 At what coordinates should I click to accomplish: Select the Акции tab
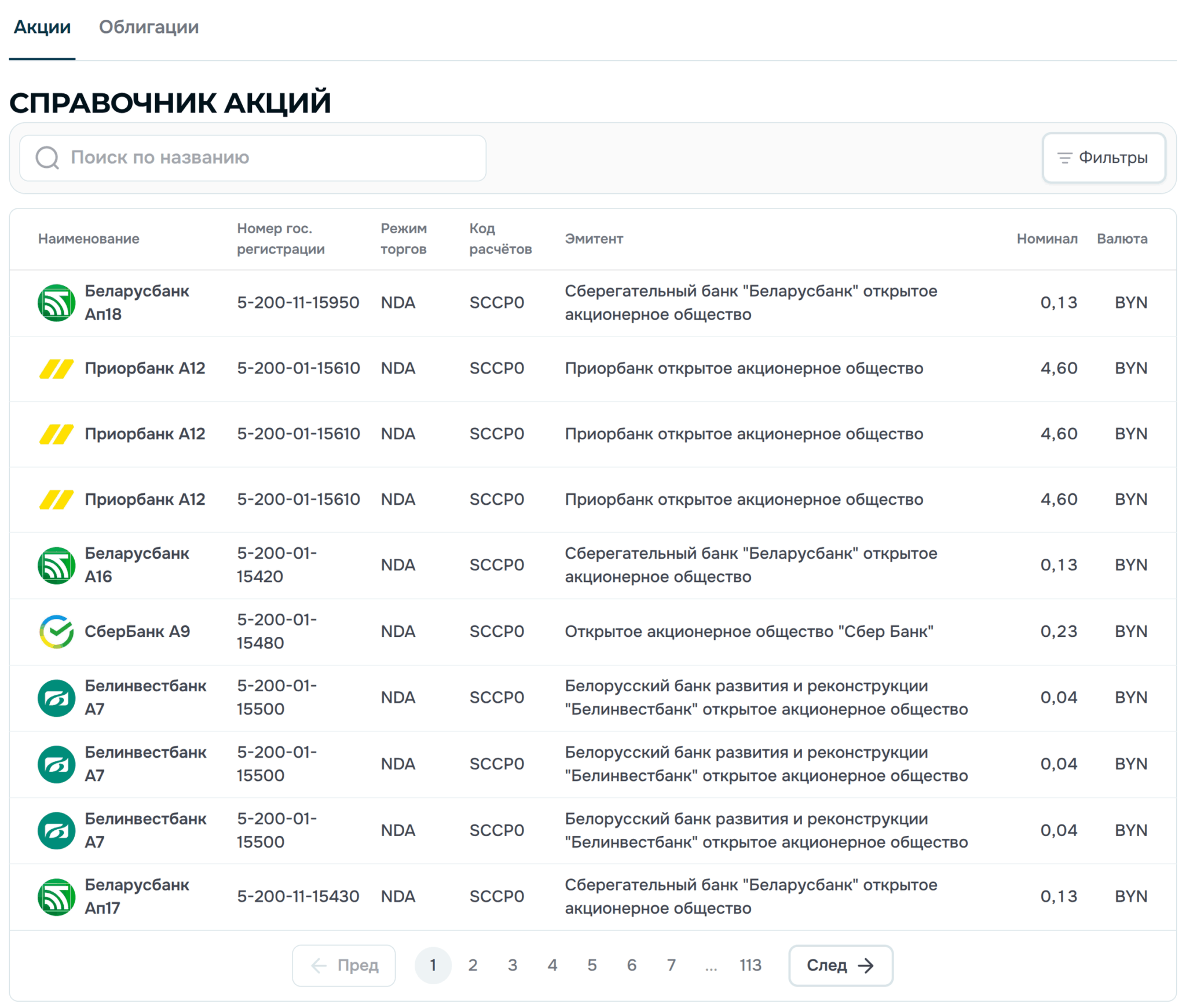pyautogui.click(x=42, y=27)
